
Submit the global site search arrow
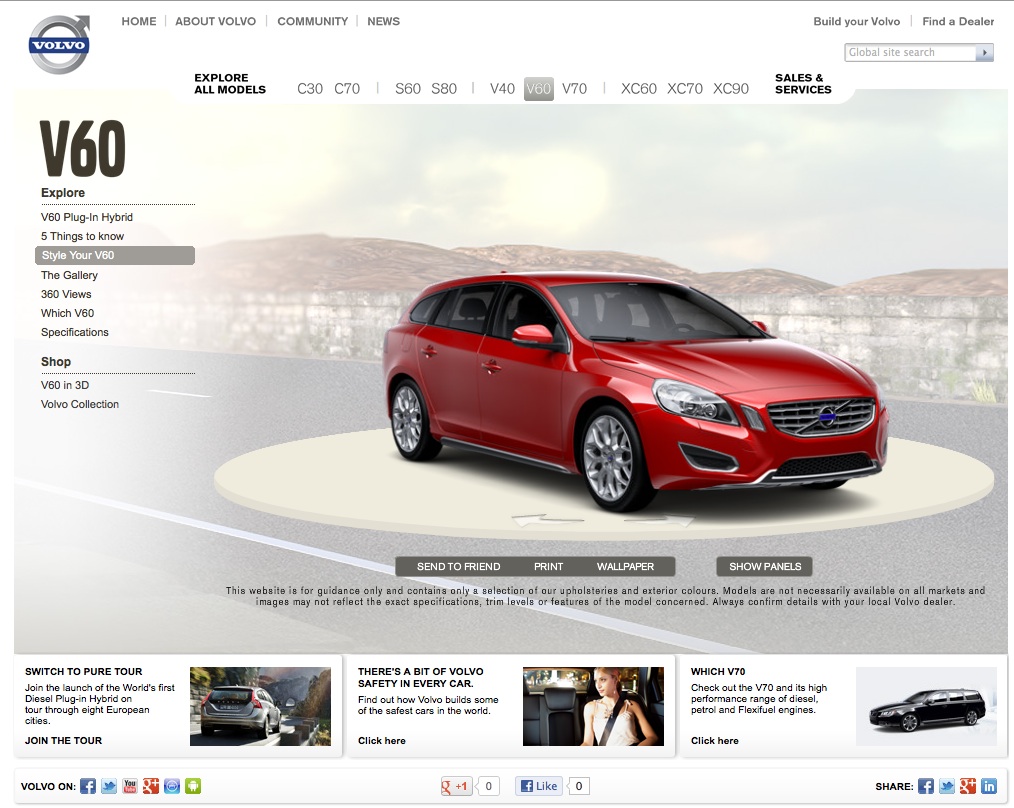tap(984, 52)
